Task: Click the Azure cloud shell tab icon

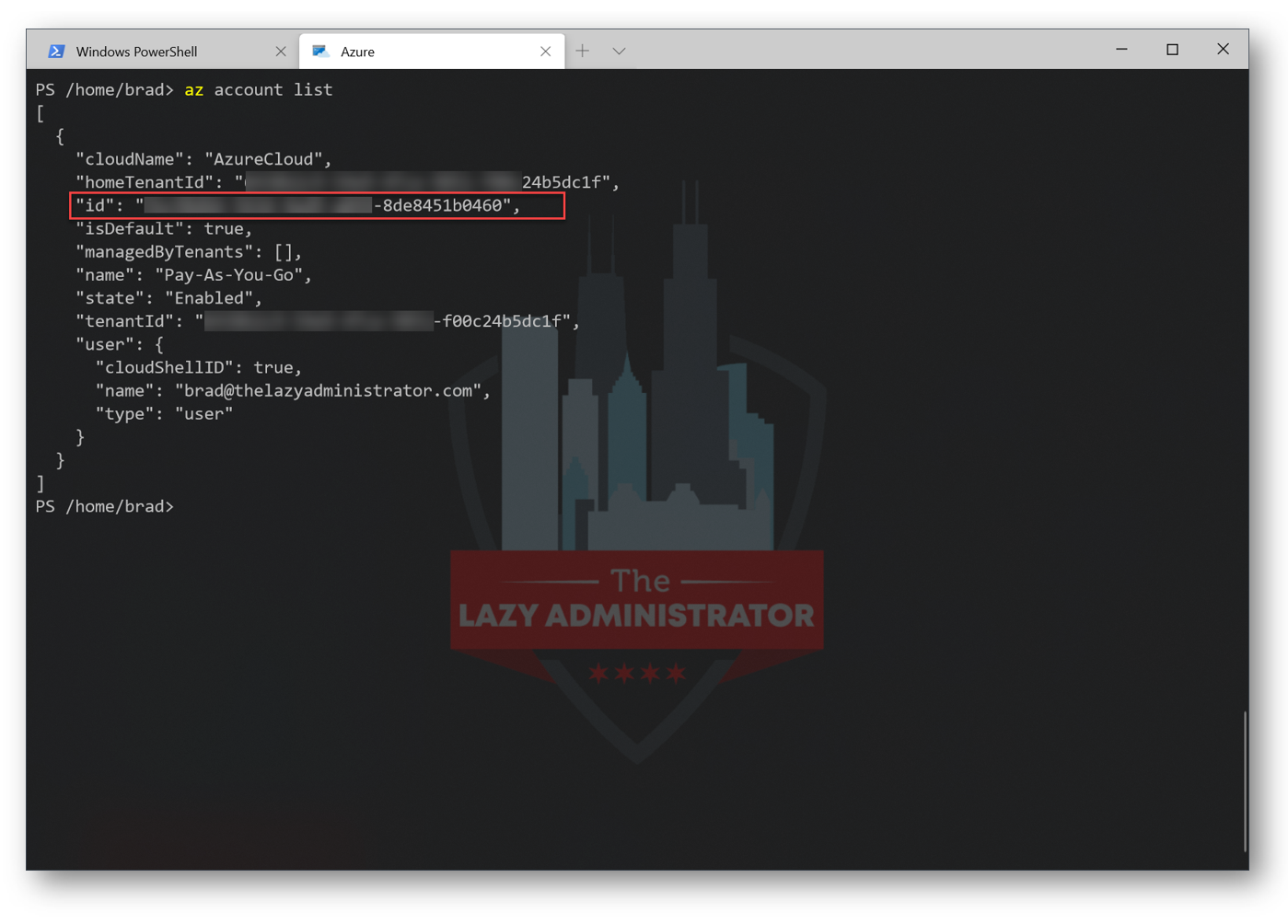Action: coord(320,52)
